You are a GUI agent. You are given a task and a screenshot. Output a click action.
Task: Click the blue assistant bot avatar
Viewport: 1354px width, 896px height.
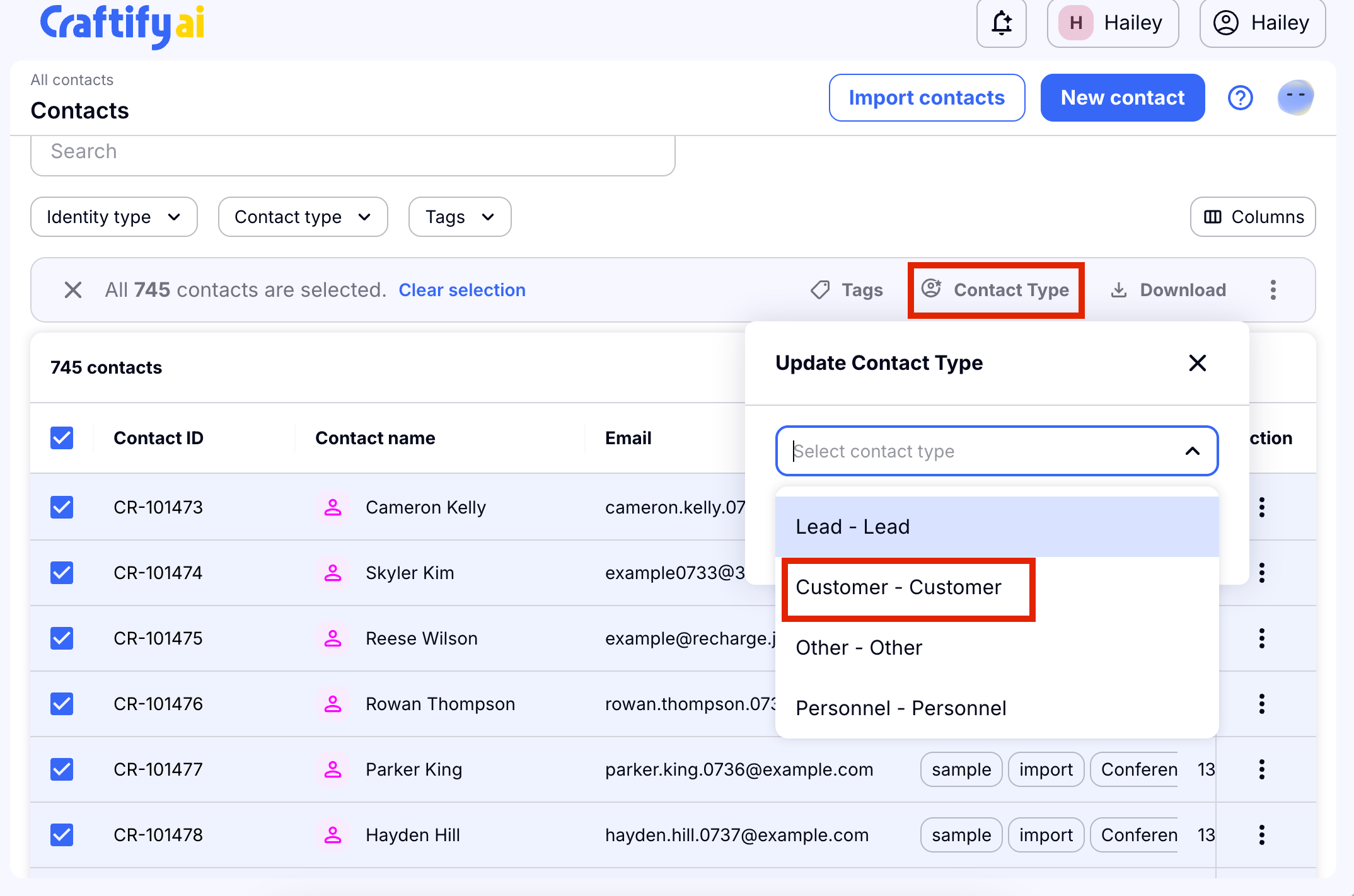tap(1295, 98)
